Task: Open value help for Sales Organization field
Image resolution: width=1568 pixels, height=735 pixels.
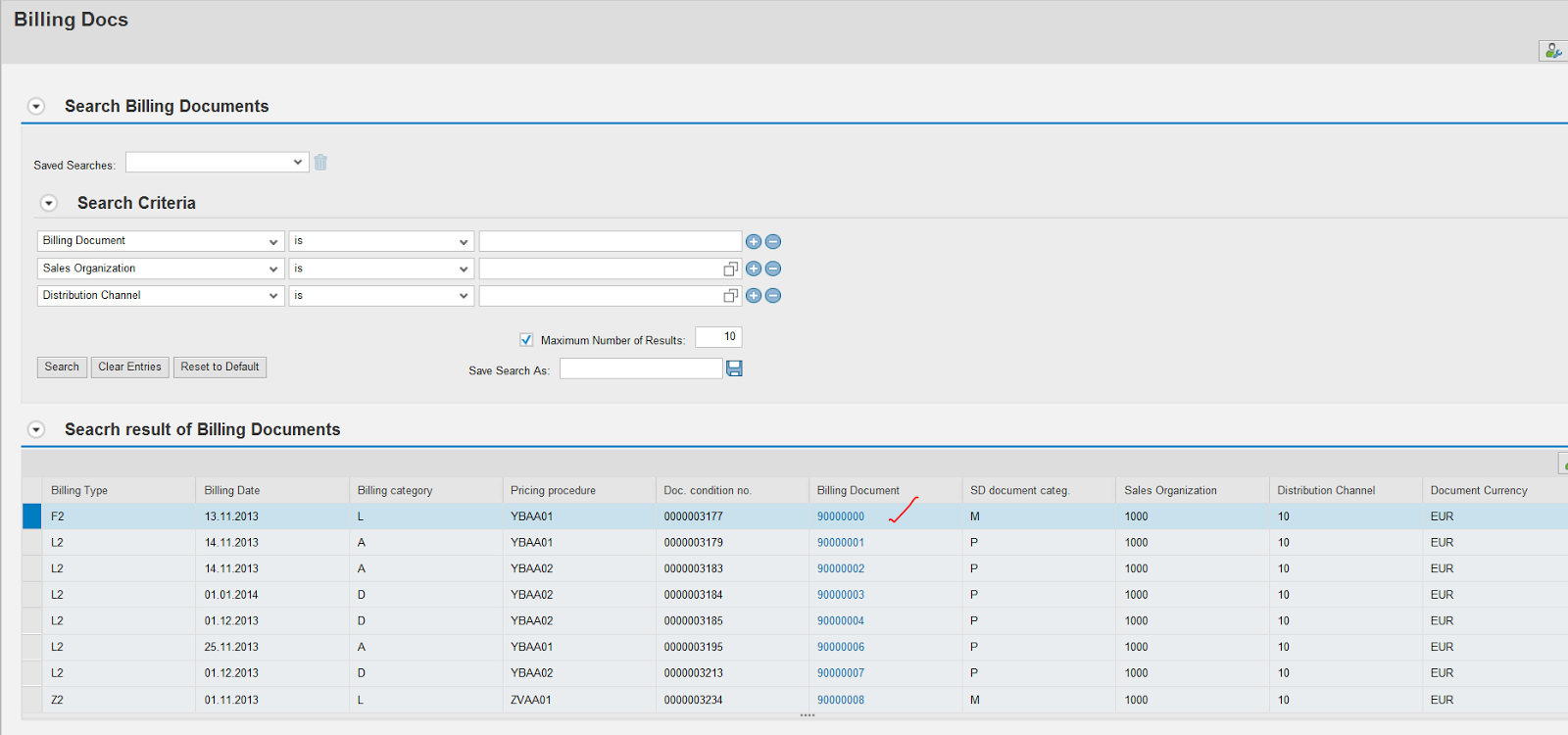Action: (x=730, y=269)
